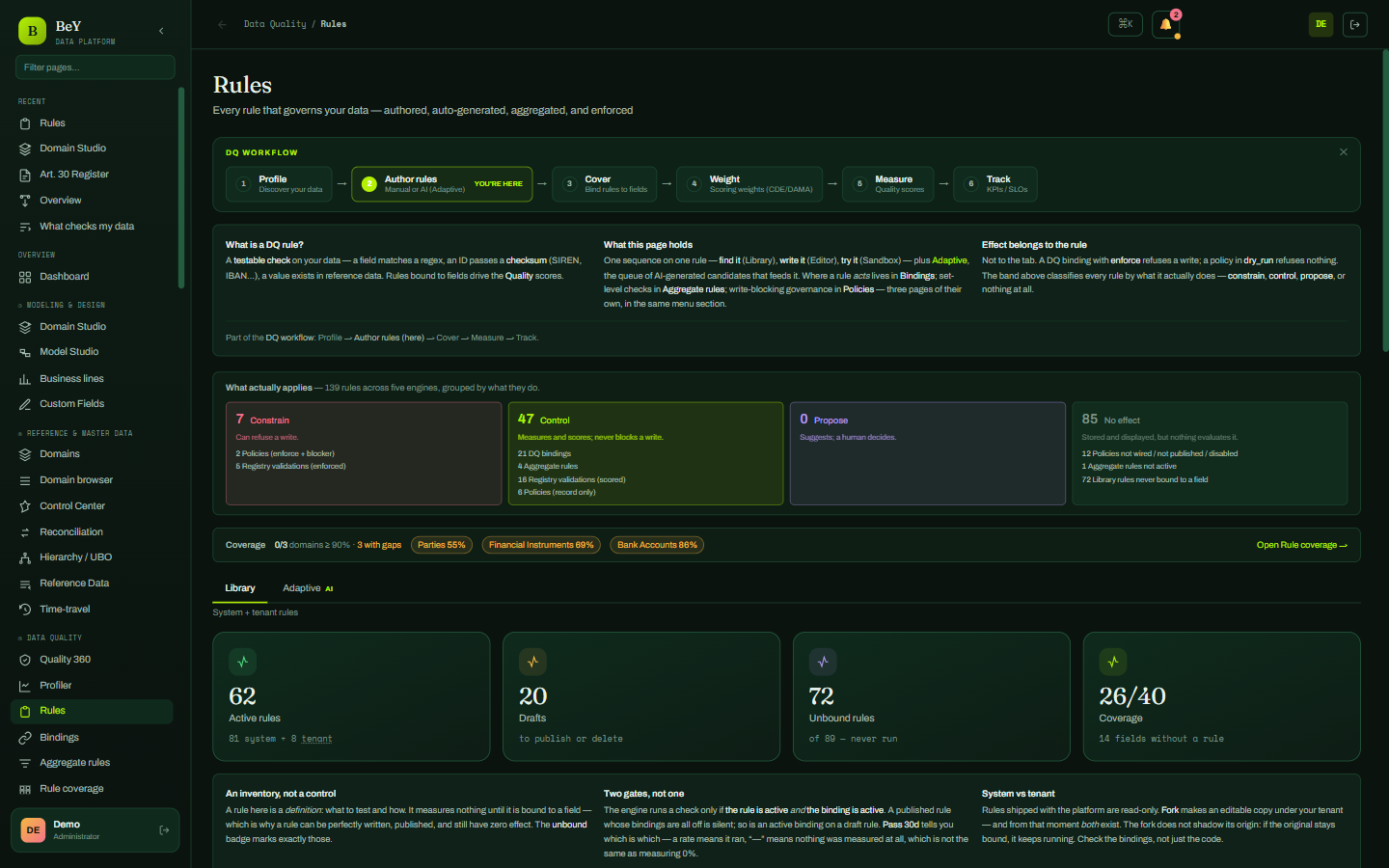Click Financial Instruments 69% chip
Image resolution: width=1389 pixels, height=868 pixels.
click(541, 545)
